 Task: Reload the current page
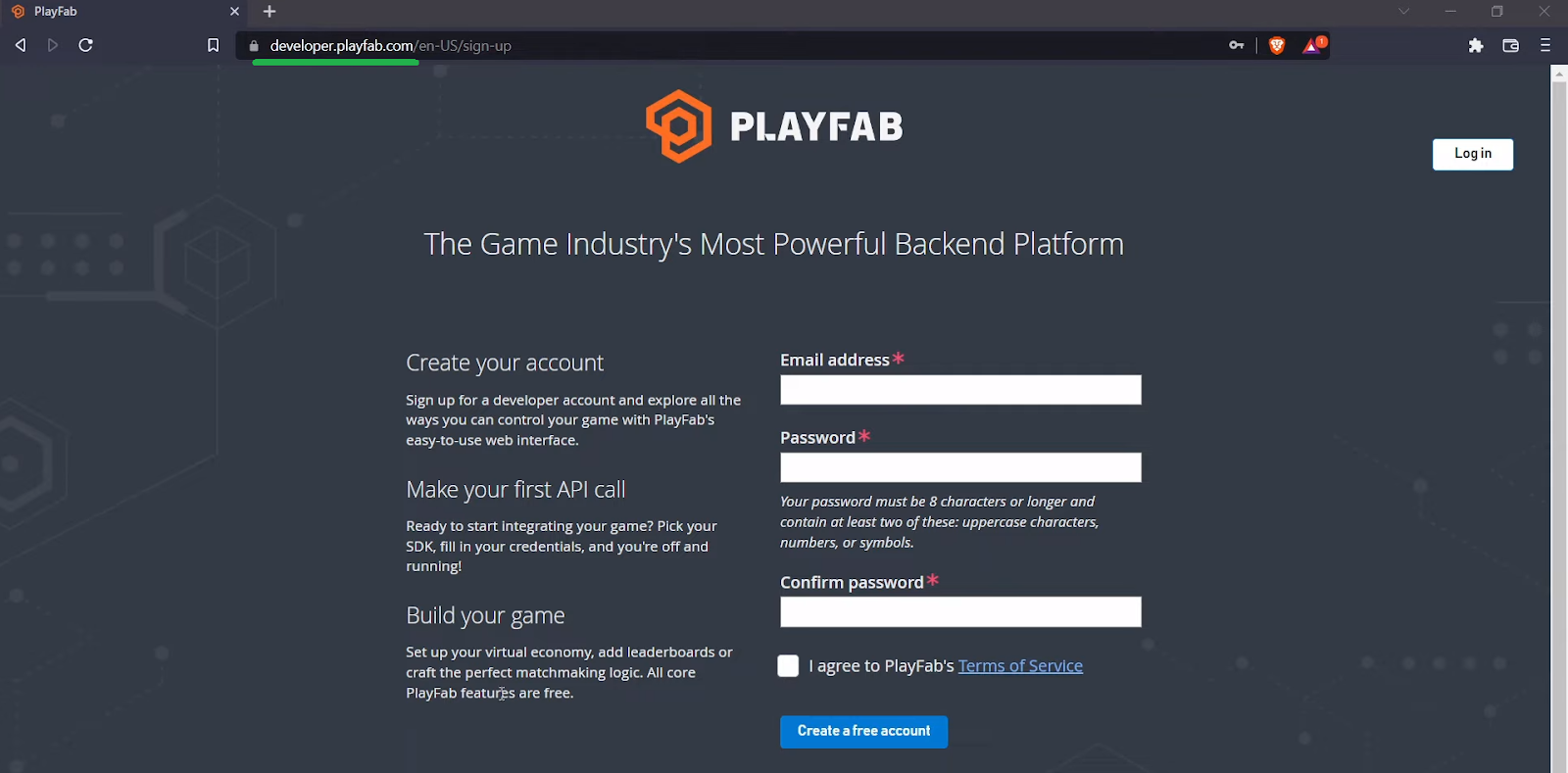(x=86, y=45)
